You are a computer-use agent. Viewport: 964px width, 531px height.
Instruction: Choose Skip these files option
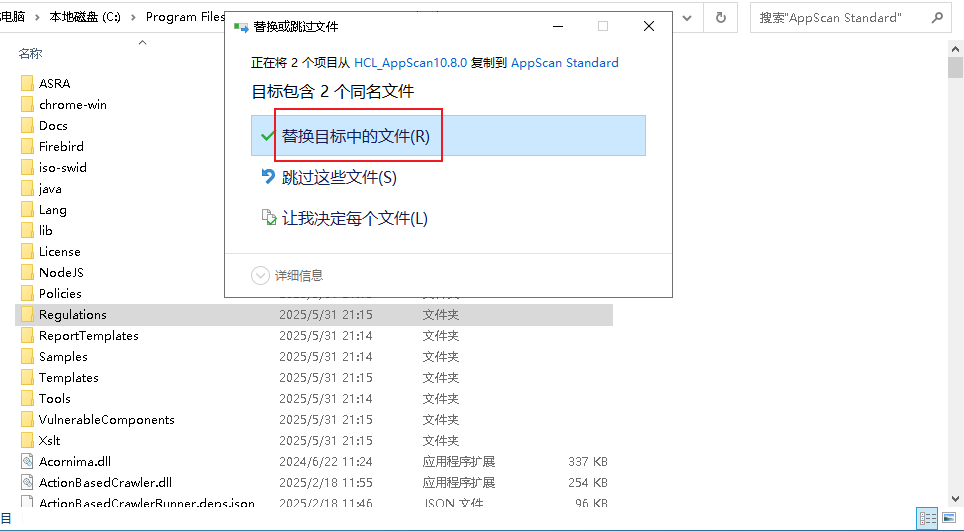[x=339, y=178]
